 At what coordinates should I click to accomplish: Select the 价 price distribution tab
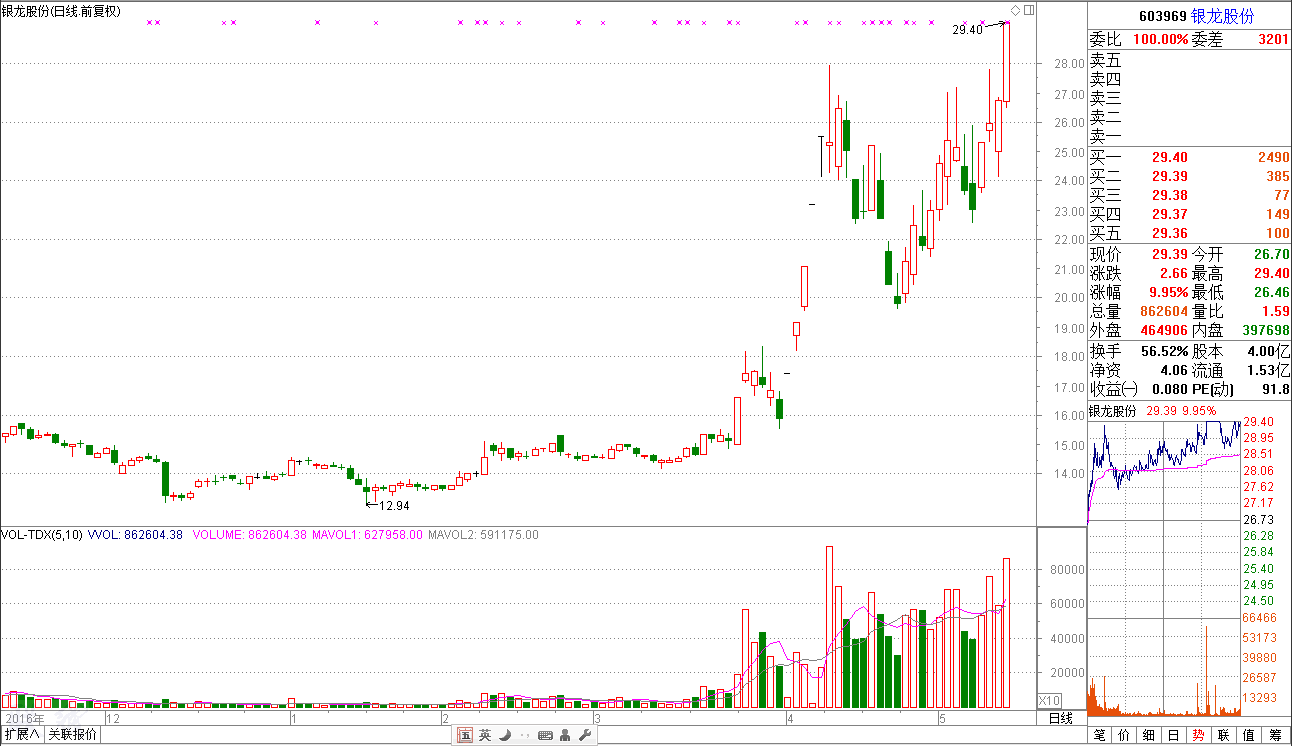point(1124,736)
